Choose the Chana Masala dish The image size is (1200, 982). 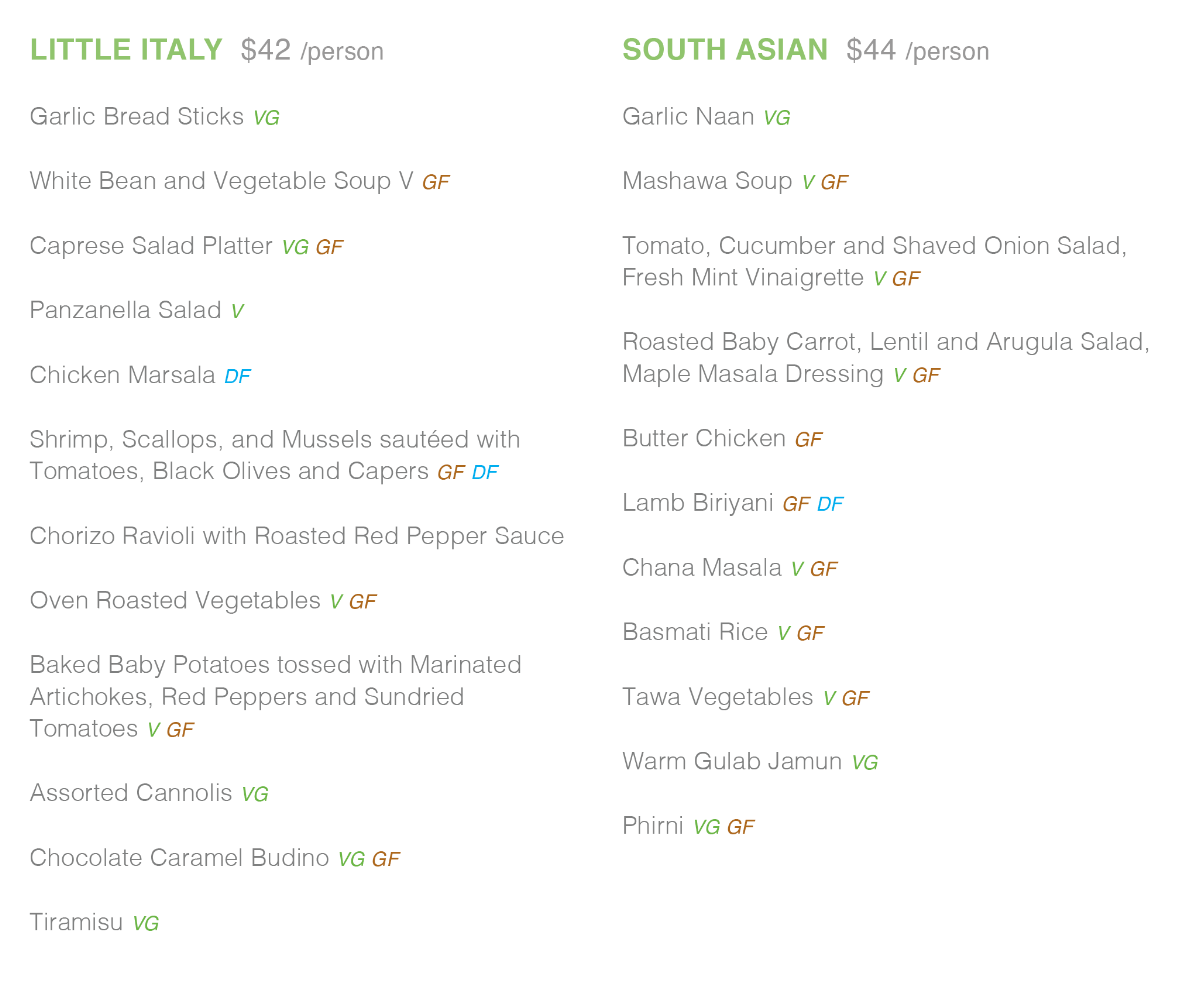[702, 568]
